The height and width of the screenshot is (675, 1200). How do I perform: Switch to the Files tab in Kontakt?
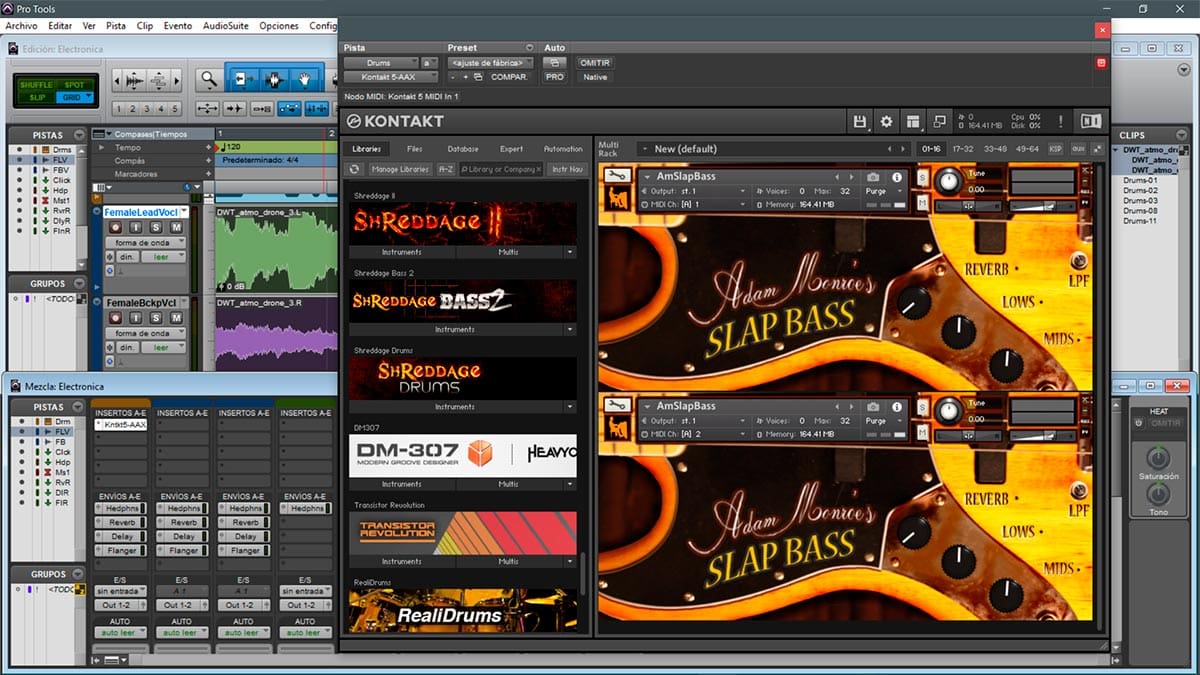(x=417, y=148)
